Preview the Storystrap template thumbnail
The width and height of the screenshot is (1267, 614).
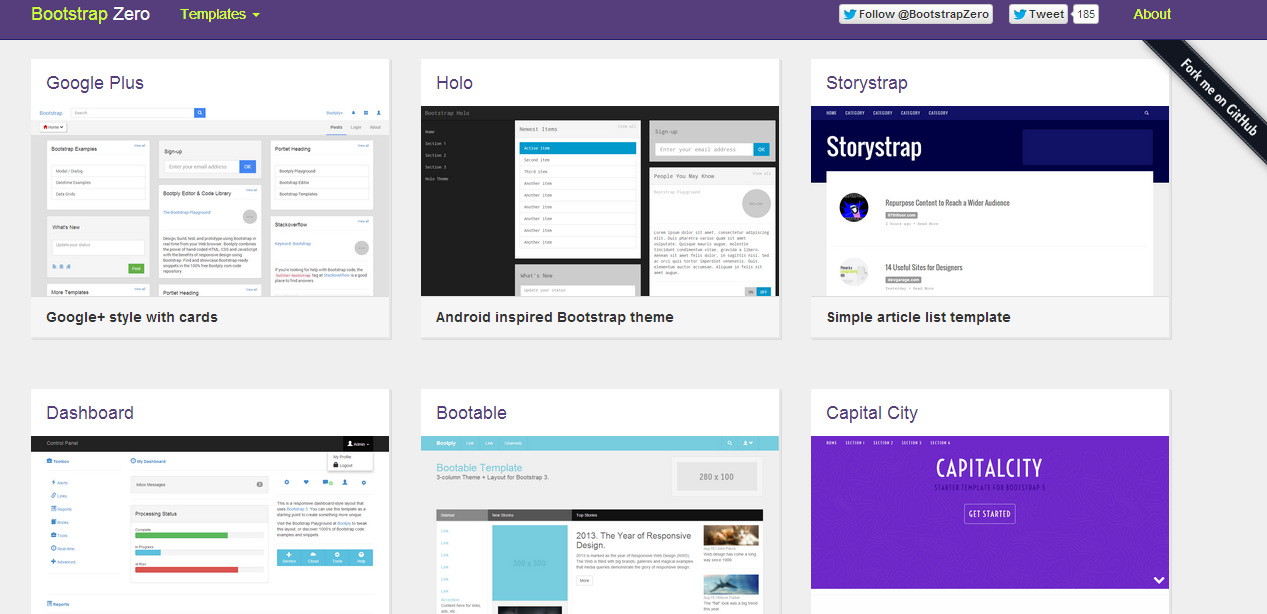click(x=990, y=201)
